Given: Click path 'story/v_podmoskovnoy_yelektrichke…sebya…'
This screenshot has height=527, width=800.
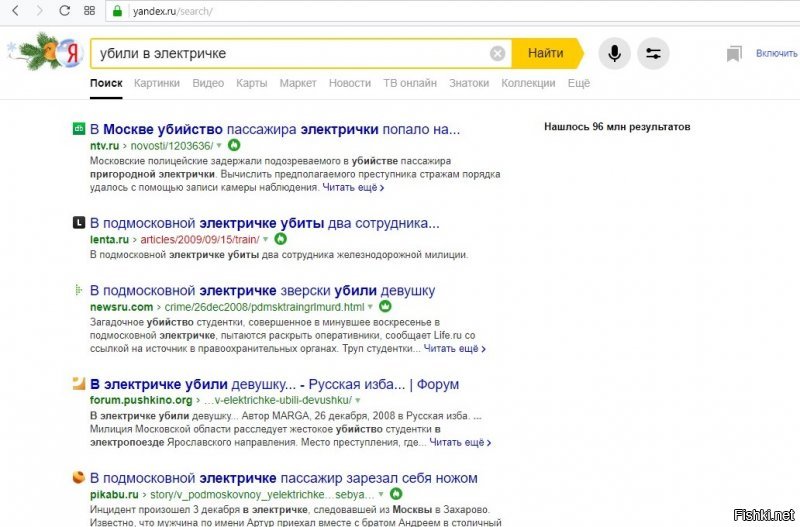Looking at the screenshot, I should point(262,494).
